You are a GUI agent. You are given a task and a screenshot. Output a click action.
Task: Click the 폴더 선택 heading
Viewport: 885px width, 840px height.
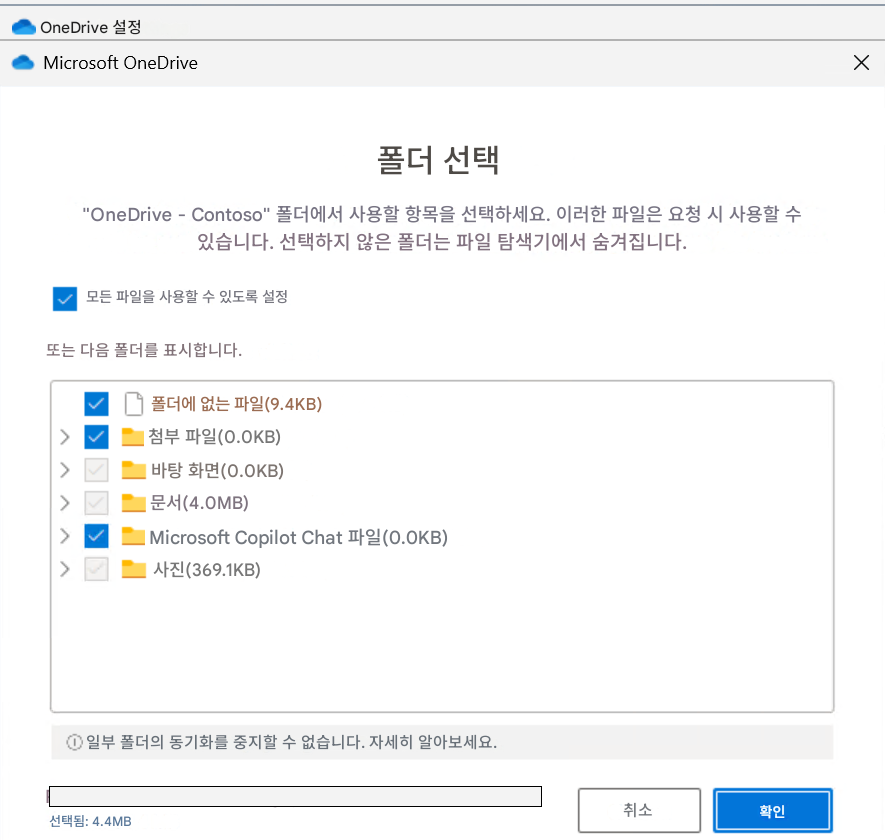click(x=438, y=160)
